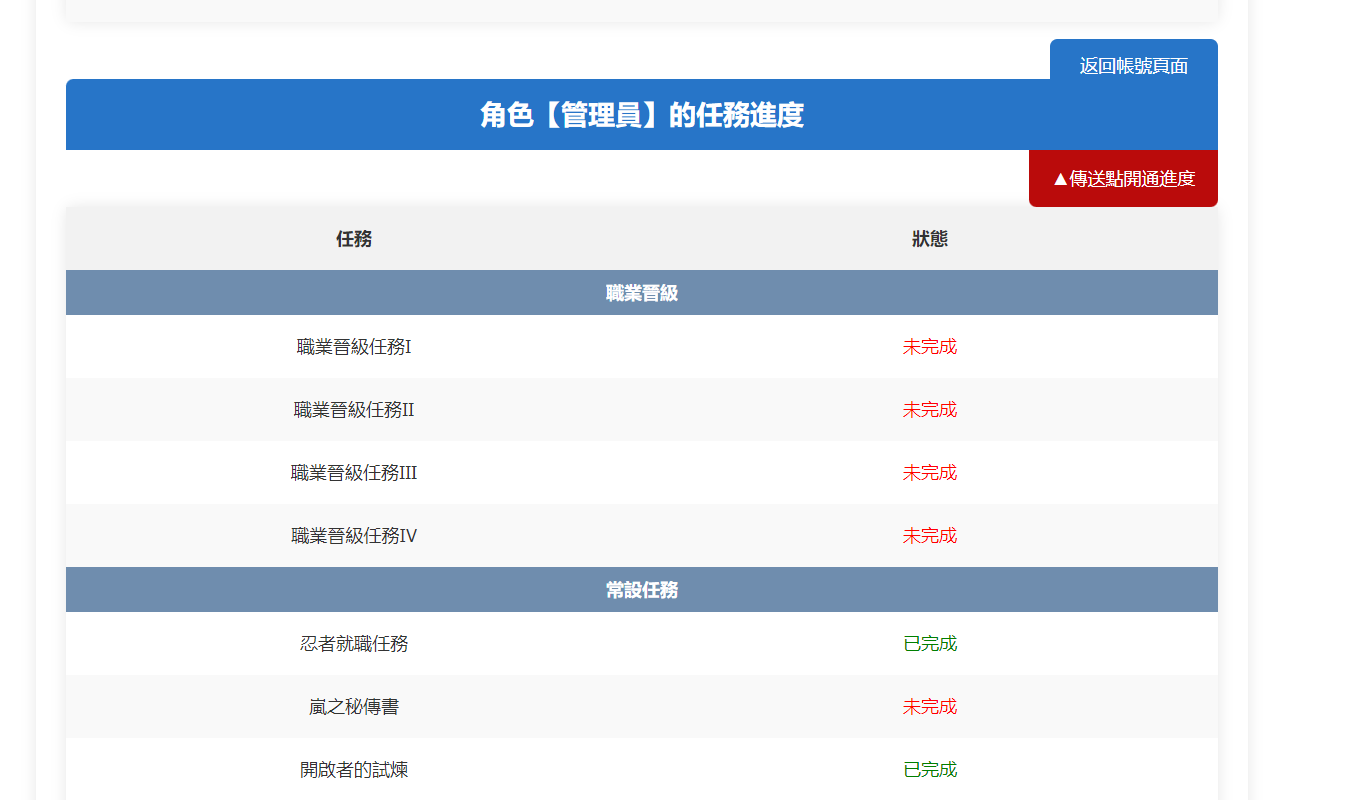Select the page heading 角色【管理員】的任務進度
Image resolution: width=1347 pixels, height=800 pixels.
click(642, 115)
